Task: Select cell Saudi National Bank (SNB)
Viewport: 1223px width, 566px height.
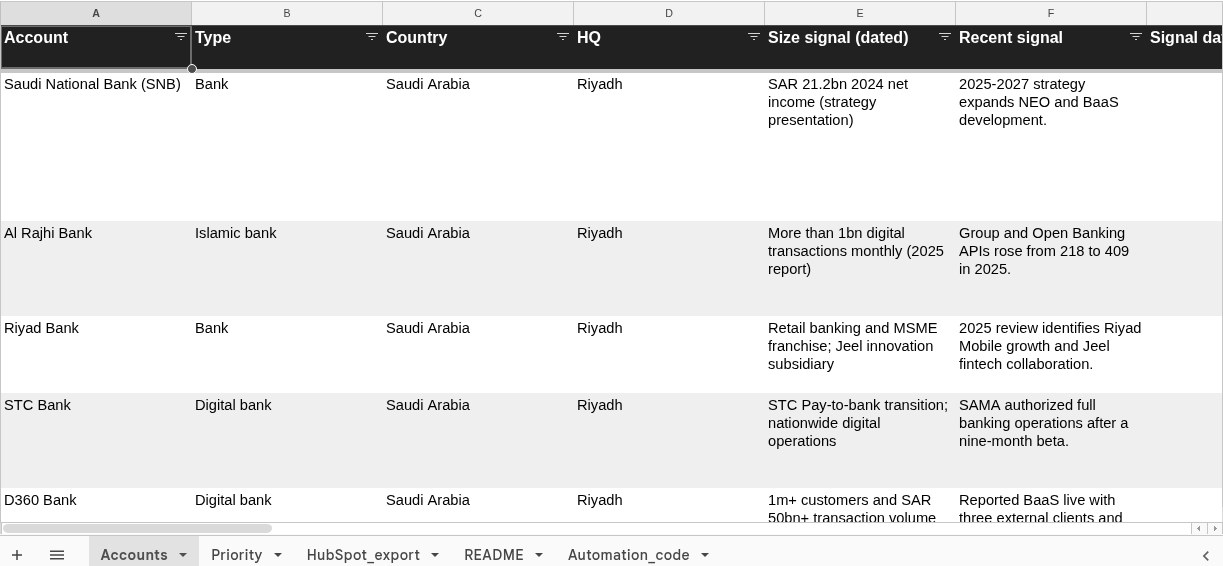Action: tap(96, 147)
